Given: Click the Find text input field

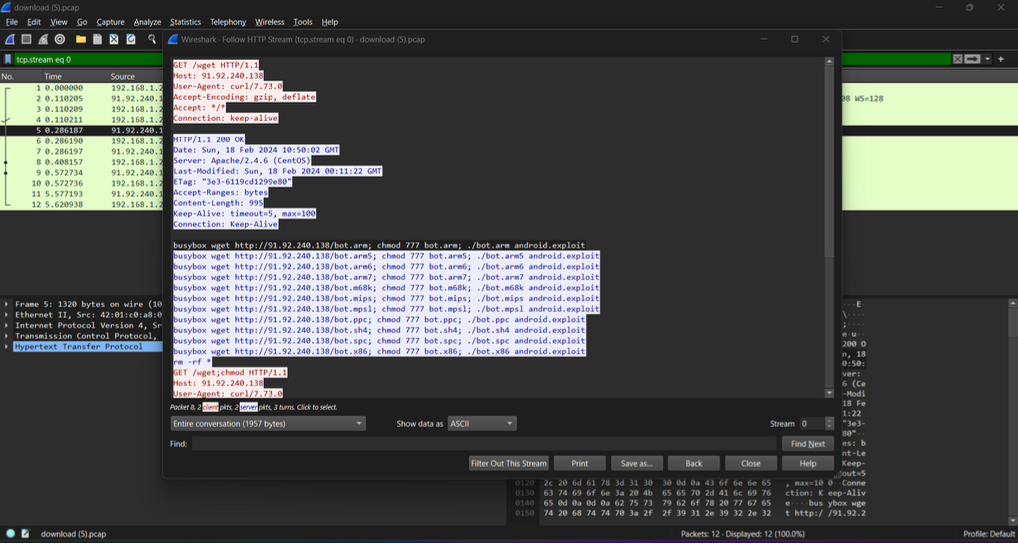Looking at the screenshot, I should (484, 444).
